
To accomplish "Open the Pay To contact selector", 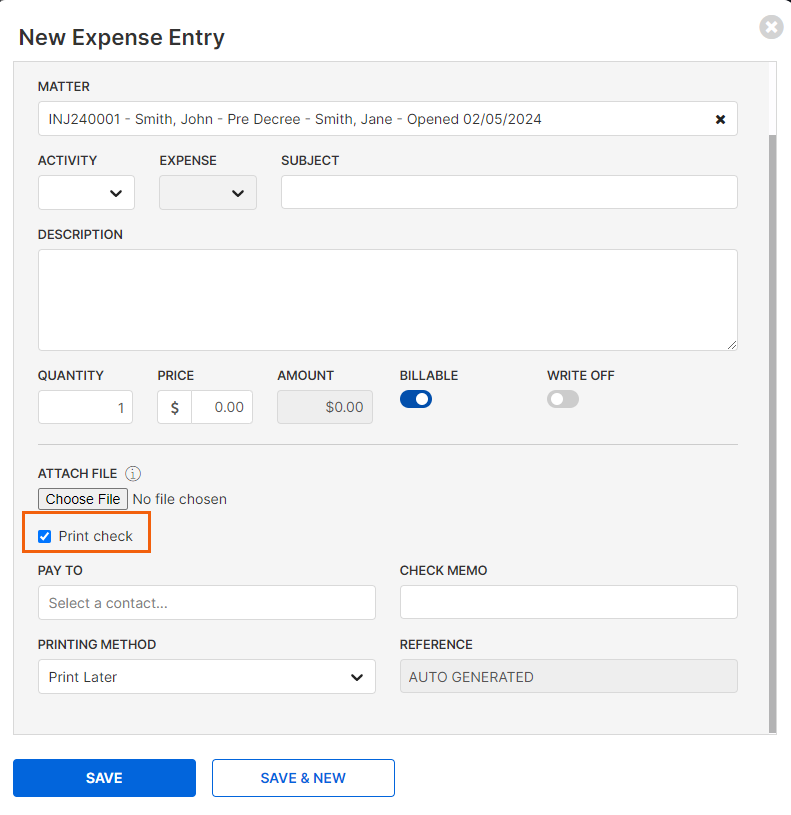I will [207, 602].
